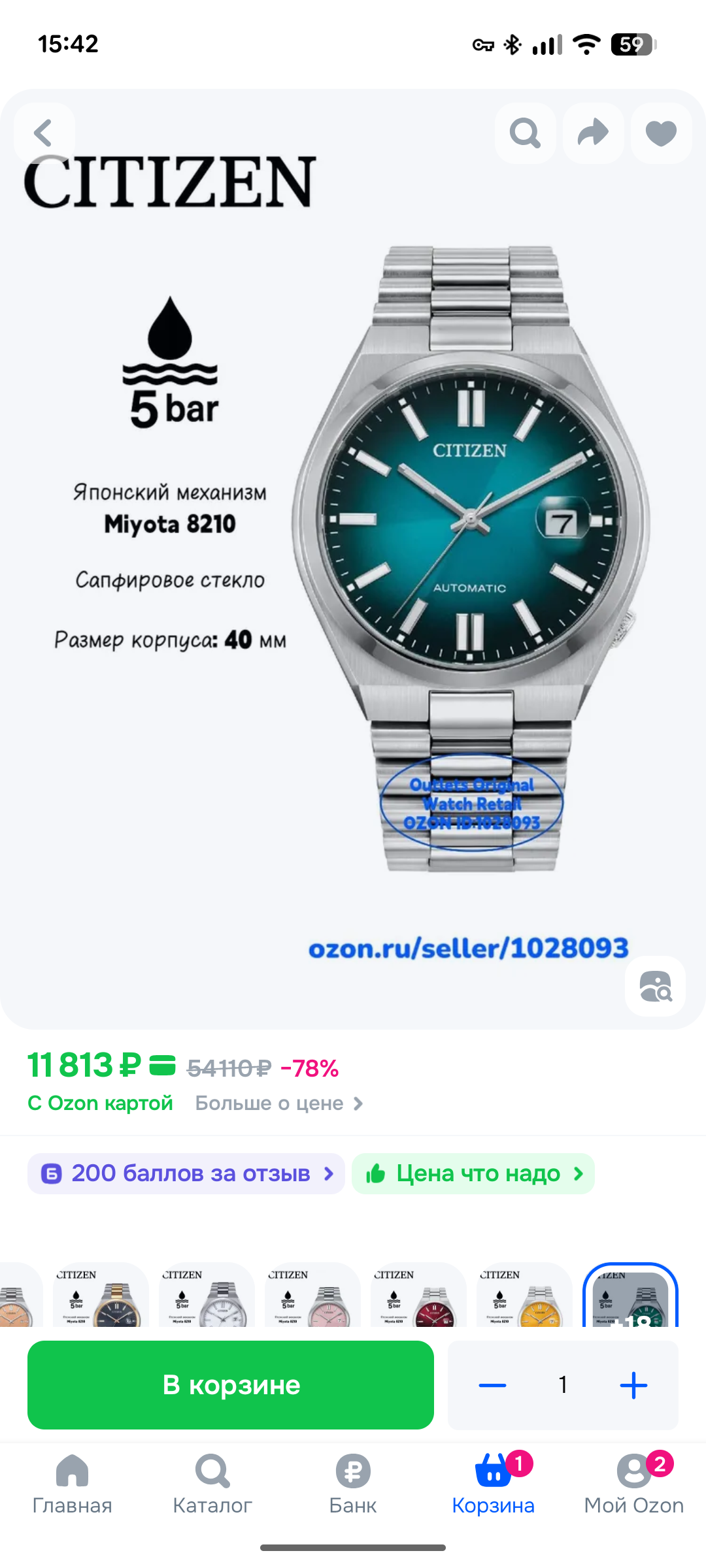Expand Больше о цене details
Viewport: 706px width, 1568px height.
point(279,1103)
